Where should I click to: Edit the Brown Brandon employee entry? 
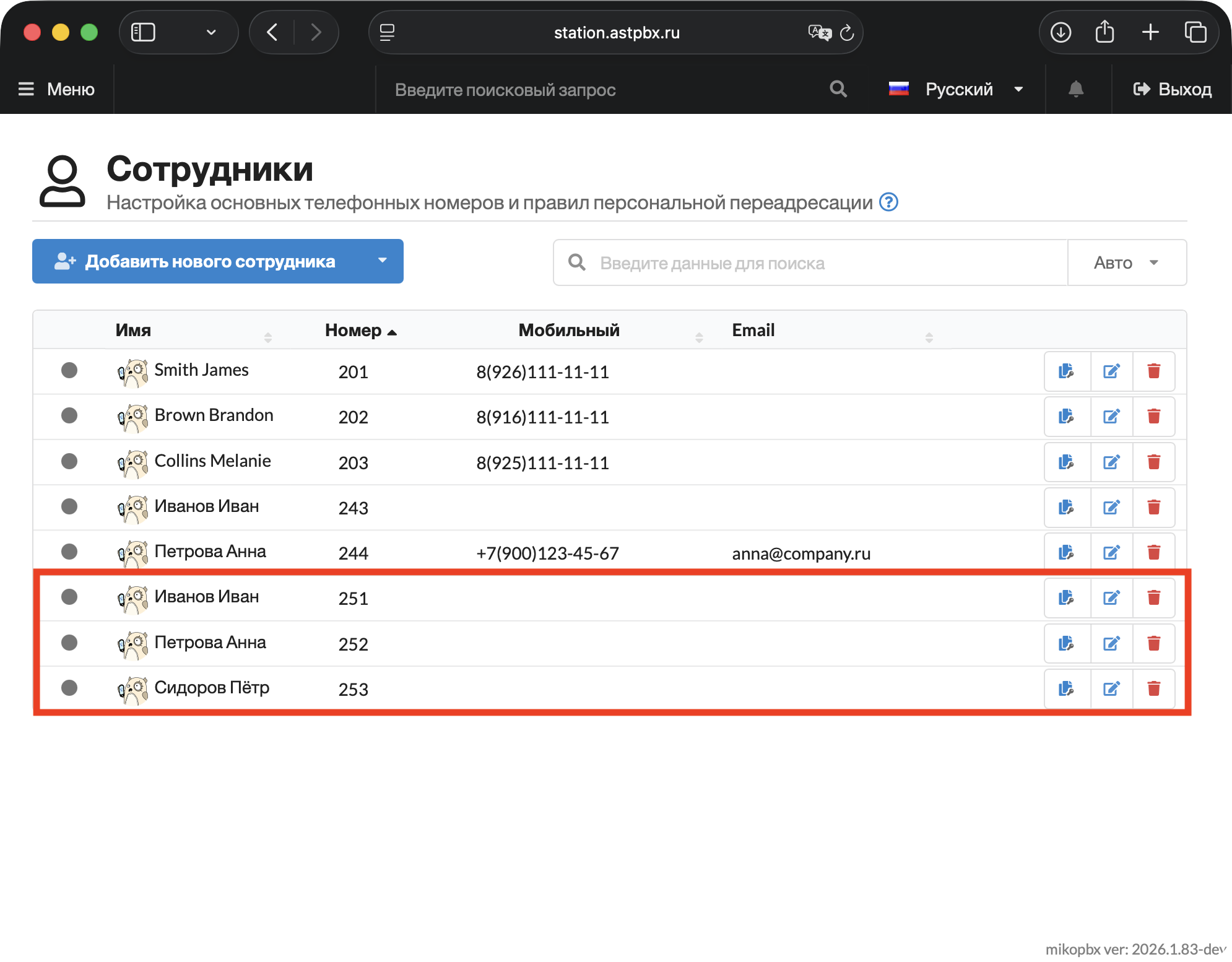tap(1111, 417)
